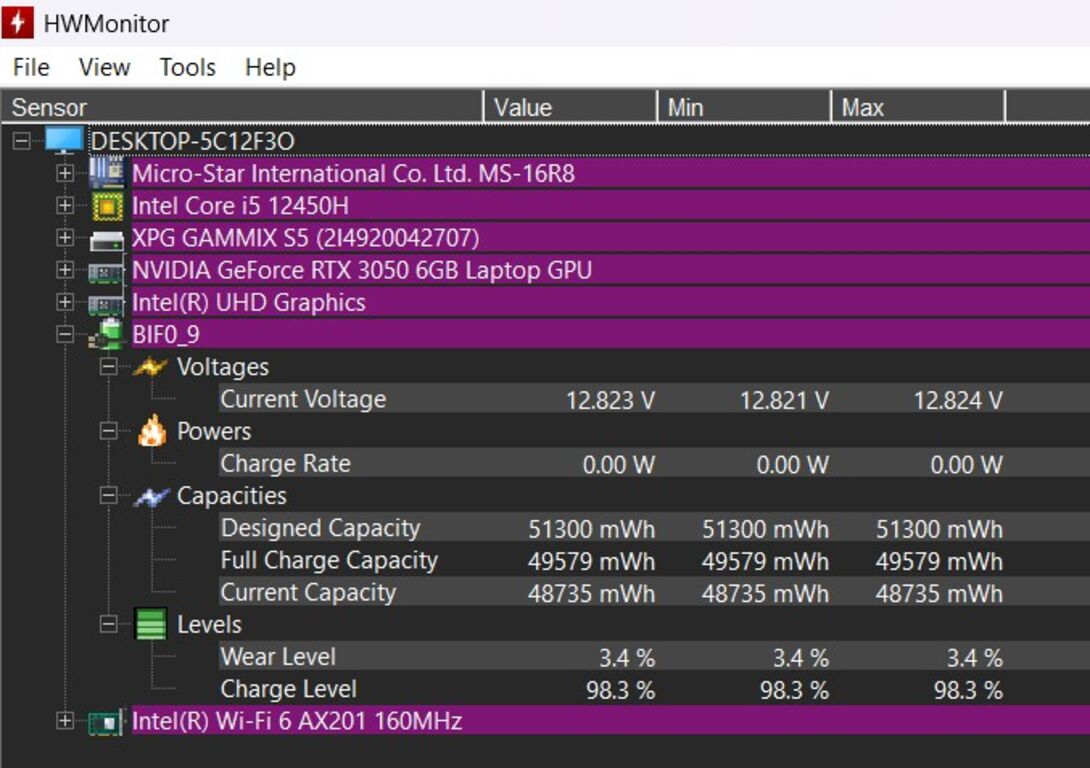Viewport: 1090px width, 768px height.
Task: Select the Levels label
Action: pos(209,624)
